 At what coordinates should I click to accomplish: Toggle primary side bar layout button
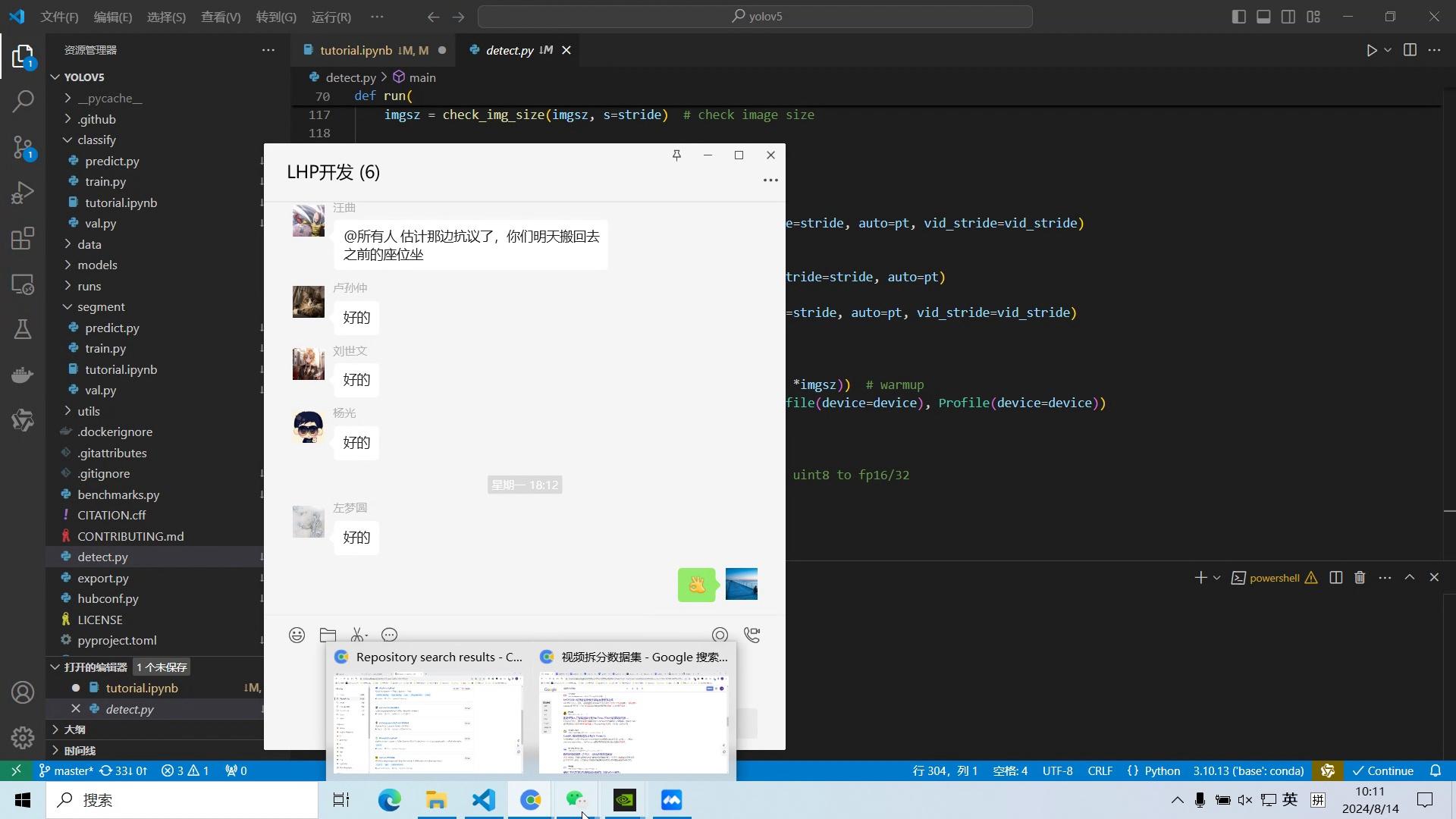tap(1239, 17)
